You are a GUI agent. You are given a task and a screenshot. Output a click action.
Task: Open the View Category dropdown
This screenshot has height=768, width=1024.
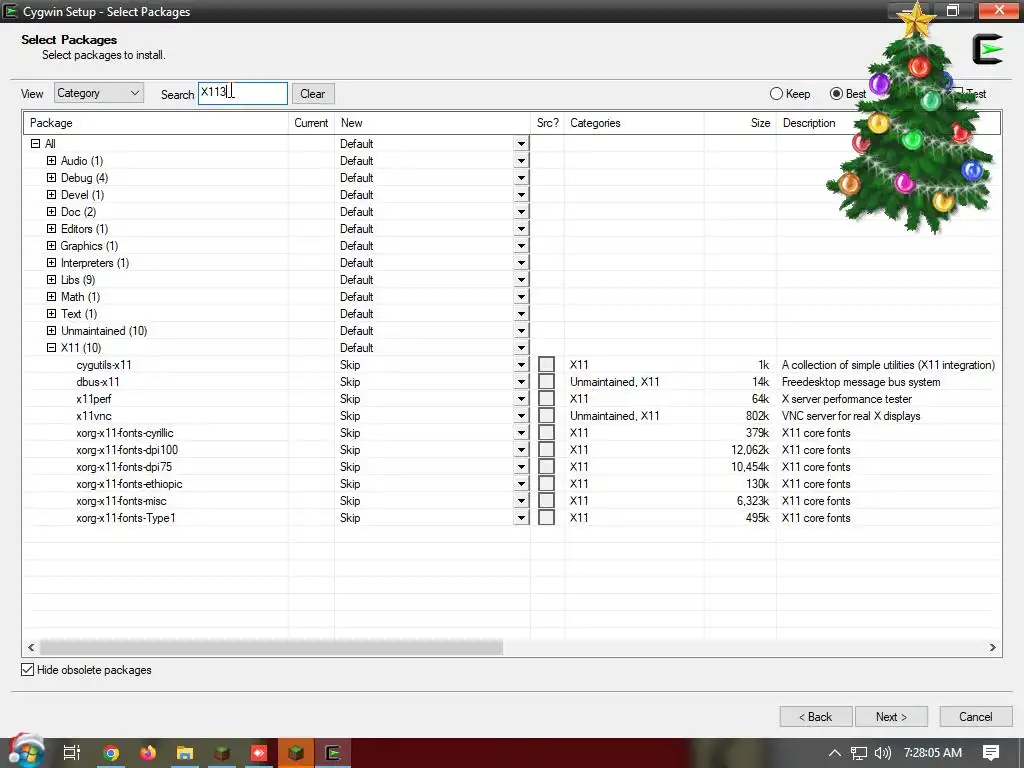tap(99, 93)
